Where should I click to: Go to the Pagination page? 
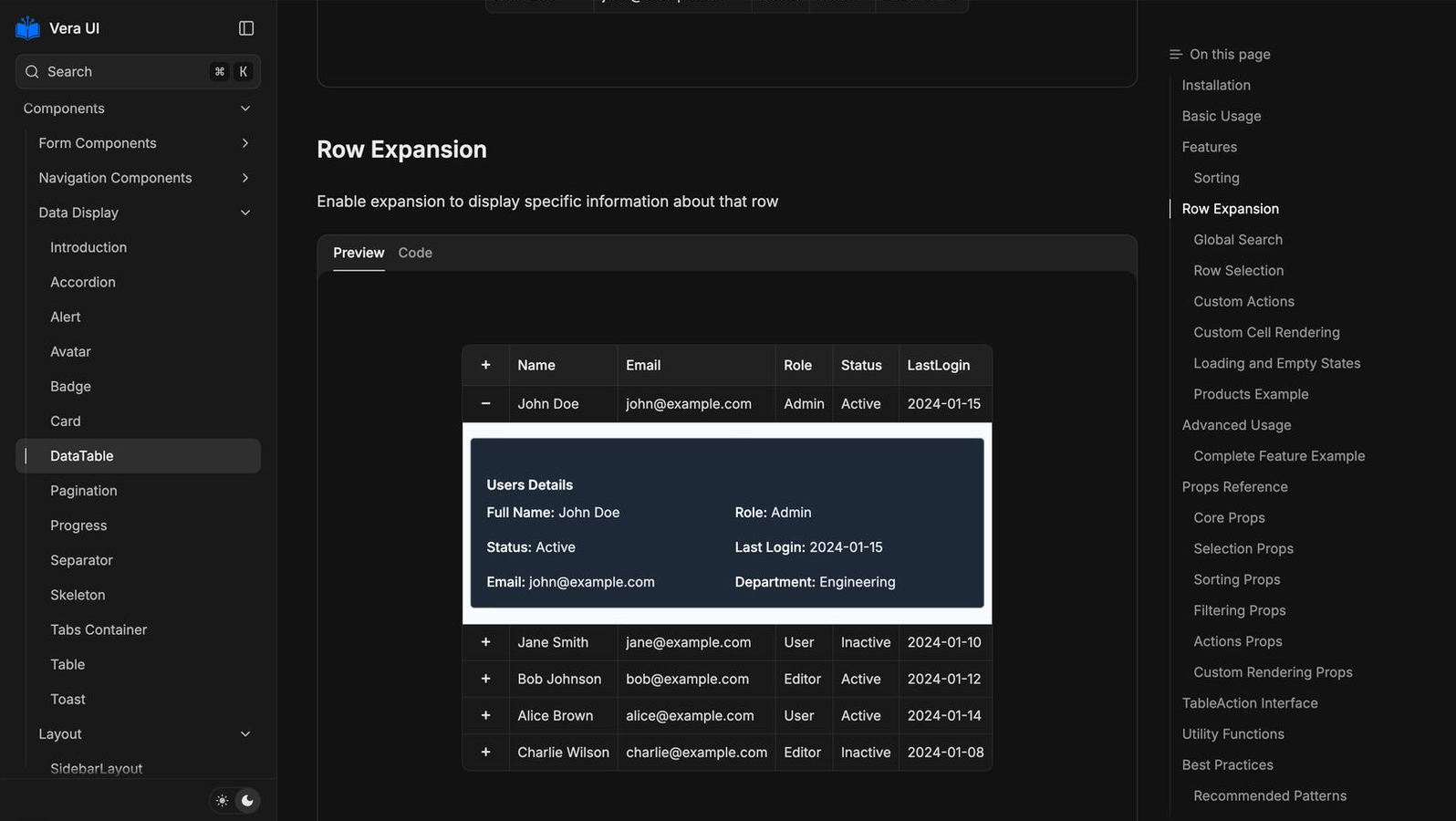click(x=84, y=491)
